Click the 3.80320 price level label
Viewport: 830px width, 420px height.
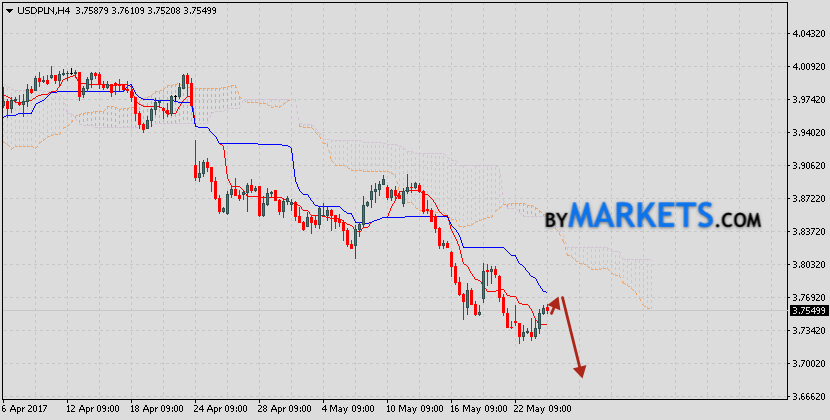[807, 265]
